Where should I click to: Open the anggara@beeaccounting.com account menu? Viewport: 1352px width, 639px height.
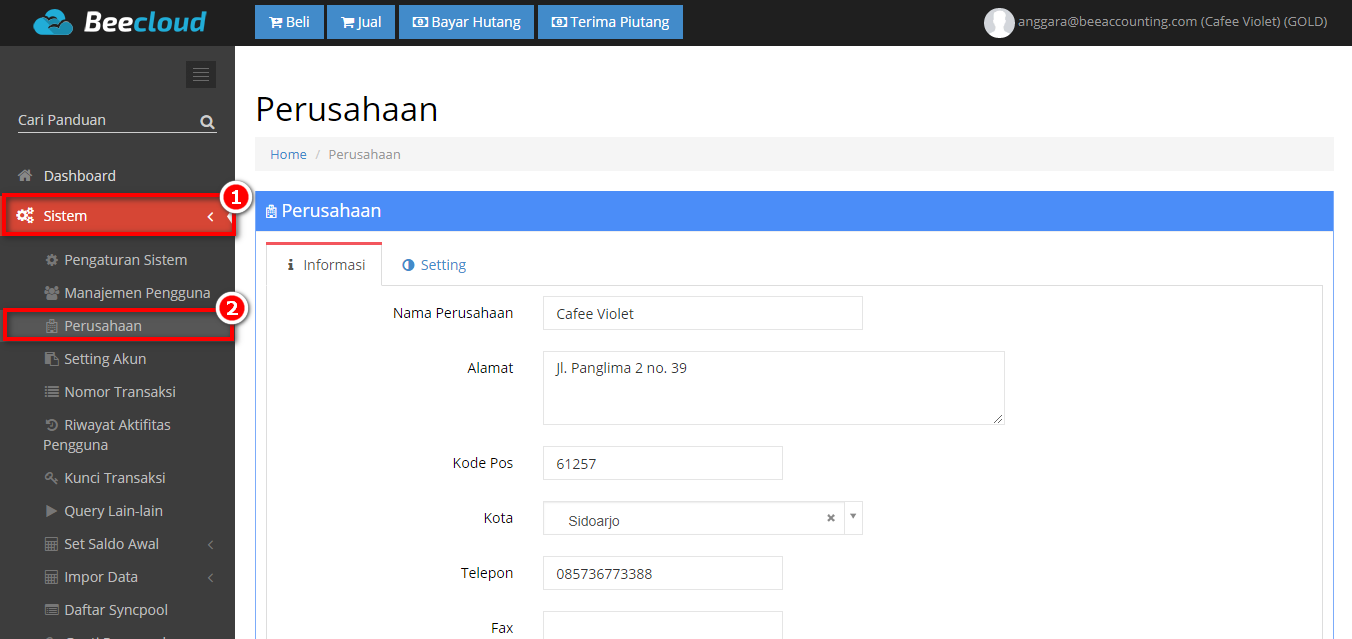pos(1172,21)
